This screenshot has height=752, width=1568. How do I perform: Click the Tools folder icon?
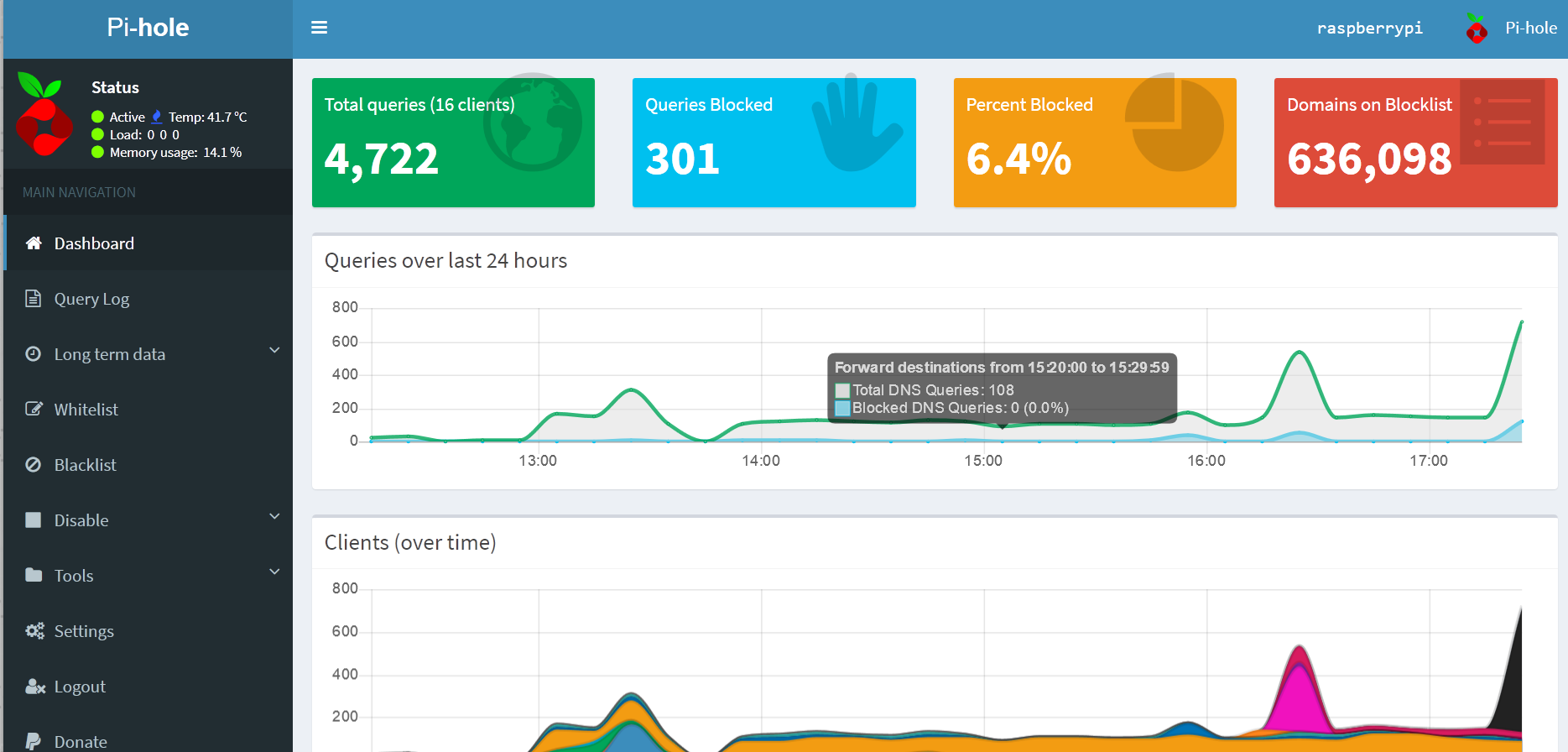34,575
